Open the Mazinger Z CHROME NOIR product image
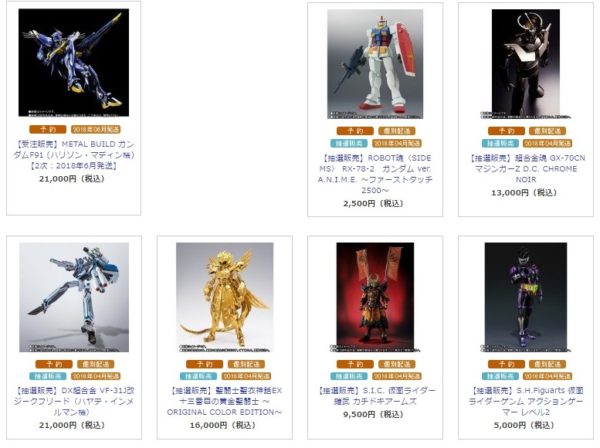Image resolution: width=600 pixels, height=448 pixels. [x=526, y=64]
